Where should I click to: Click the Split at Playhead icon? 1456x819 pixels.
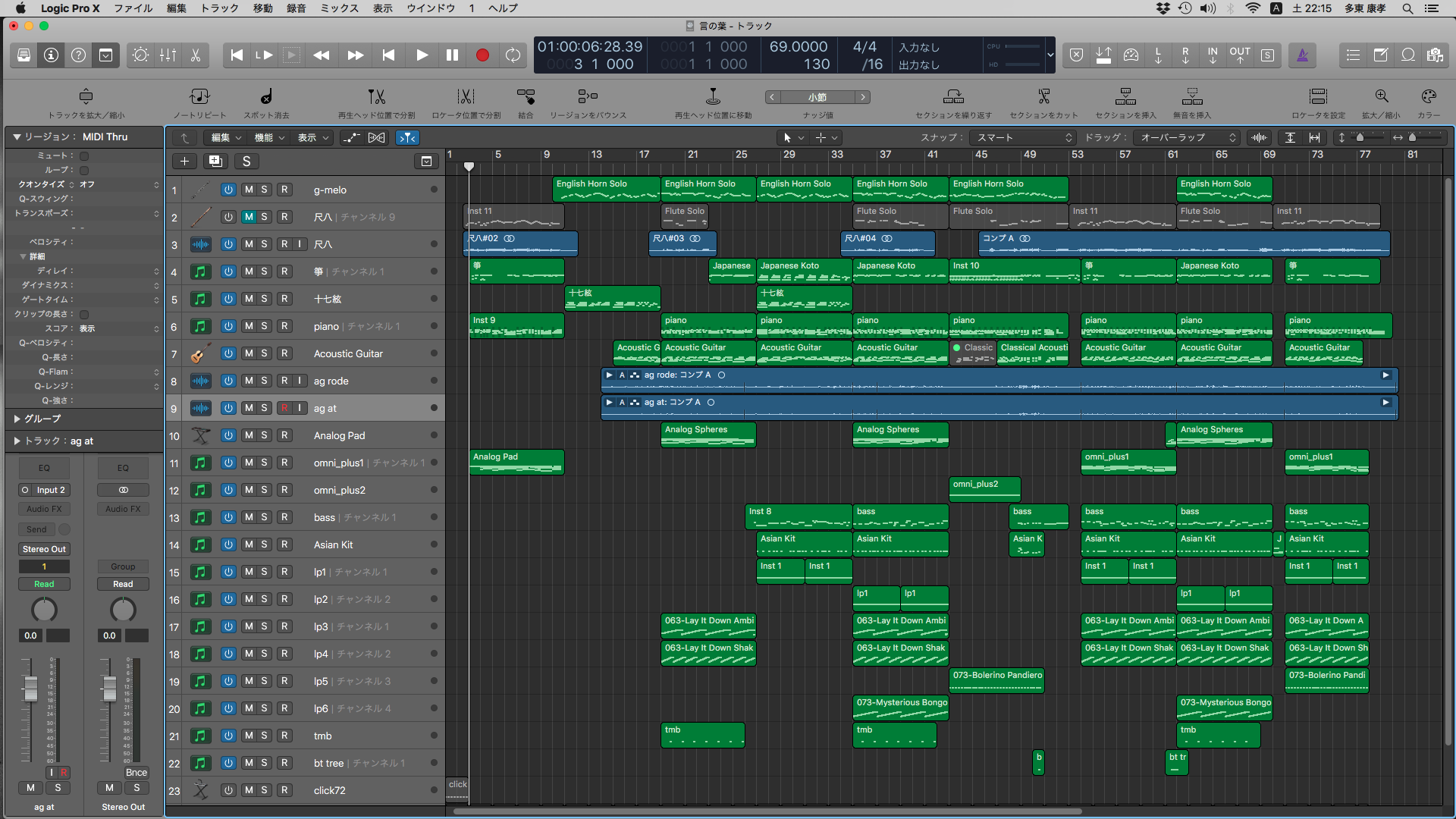pyautogui.click(x=376, y=97)
